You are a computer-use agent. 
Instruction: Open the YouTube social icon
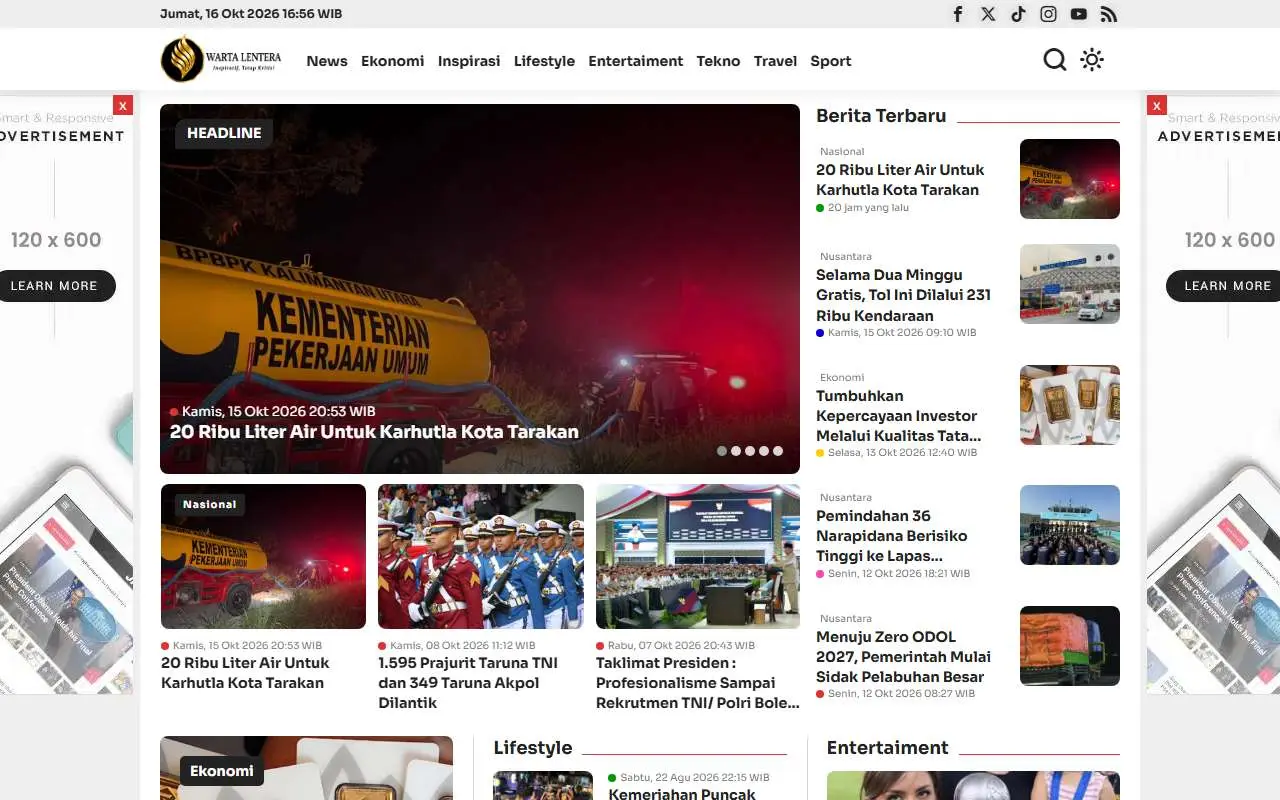(1078, 14)
